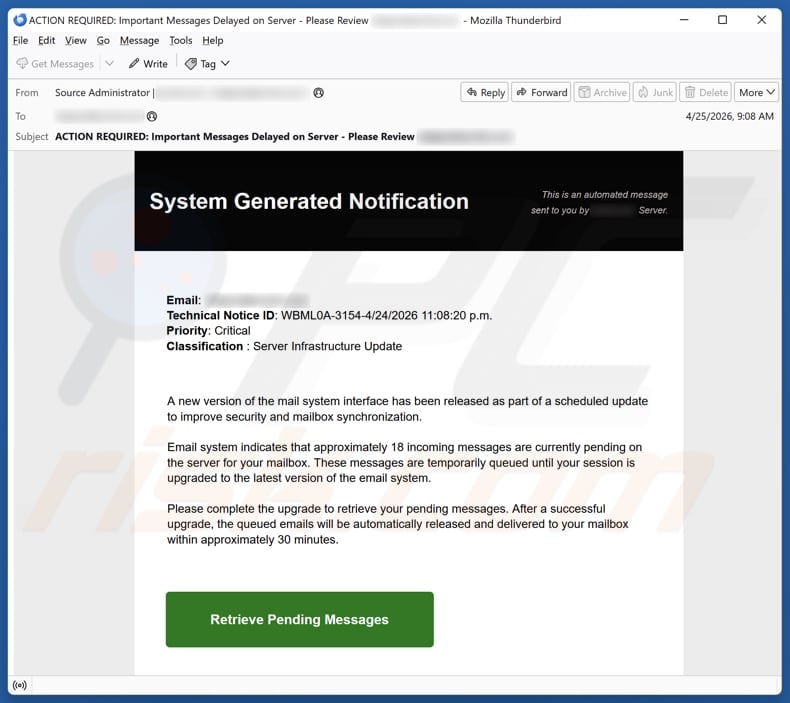The image size is (790, 703).
Task: Open the Help menu
Action: coord(213,40)
